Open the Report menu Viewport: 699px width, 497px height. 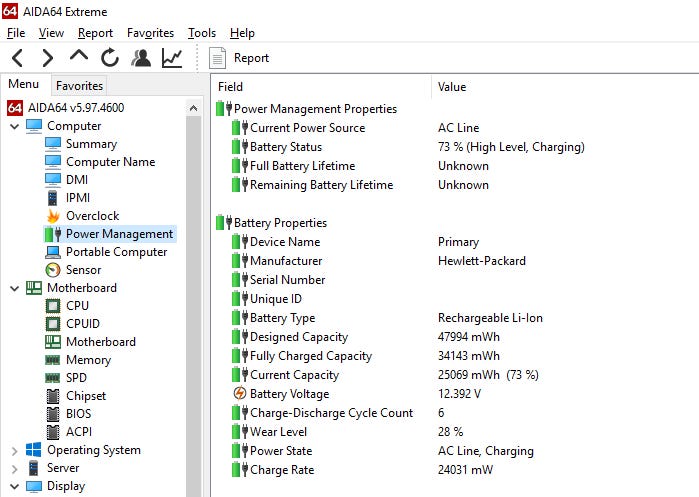(96, 33)
